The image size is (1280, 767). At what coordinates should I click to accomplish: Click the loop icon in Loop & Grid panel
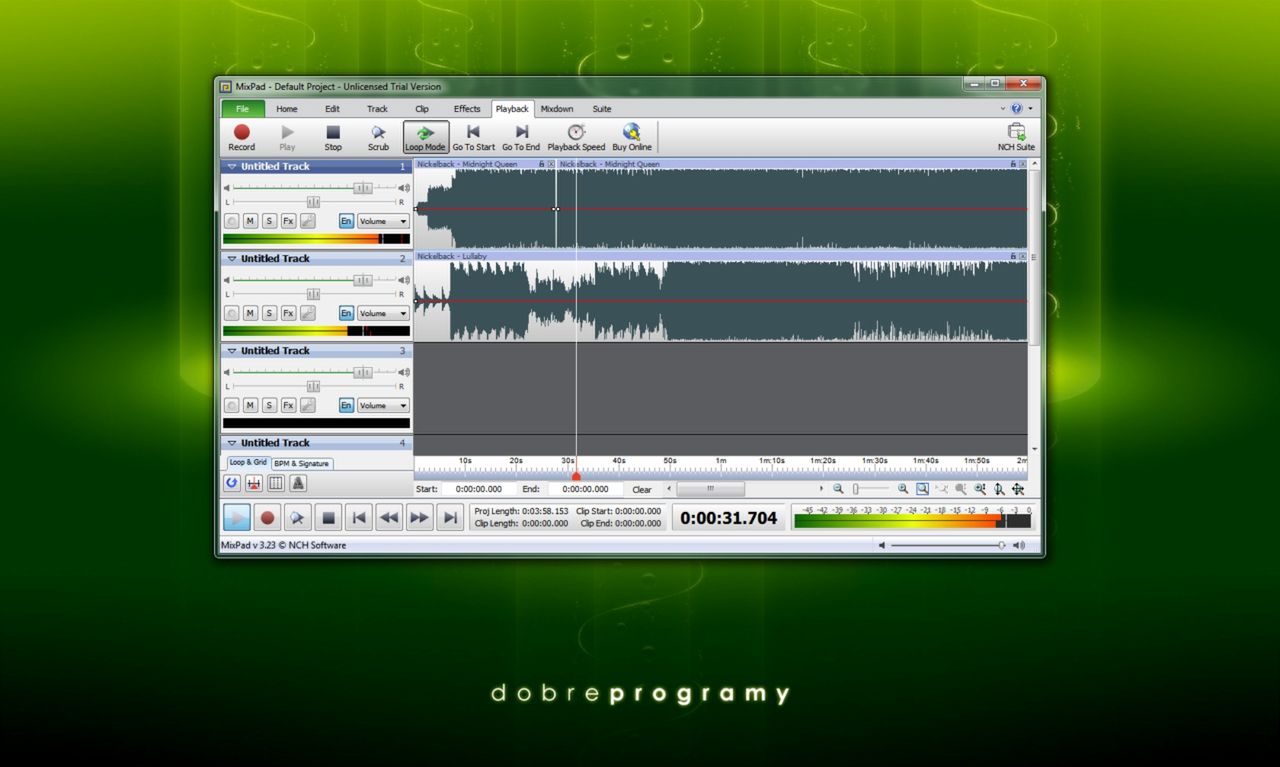coord(232,483)
